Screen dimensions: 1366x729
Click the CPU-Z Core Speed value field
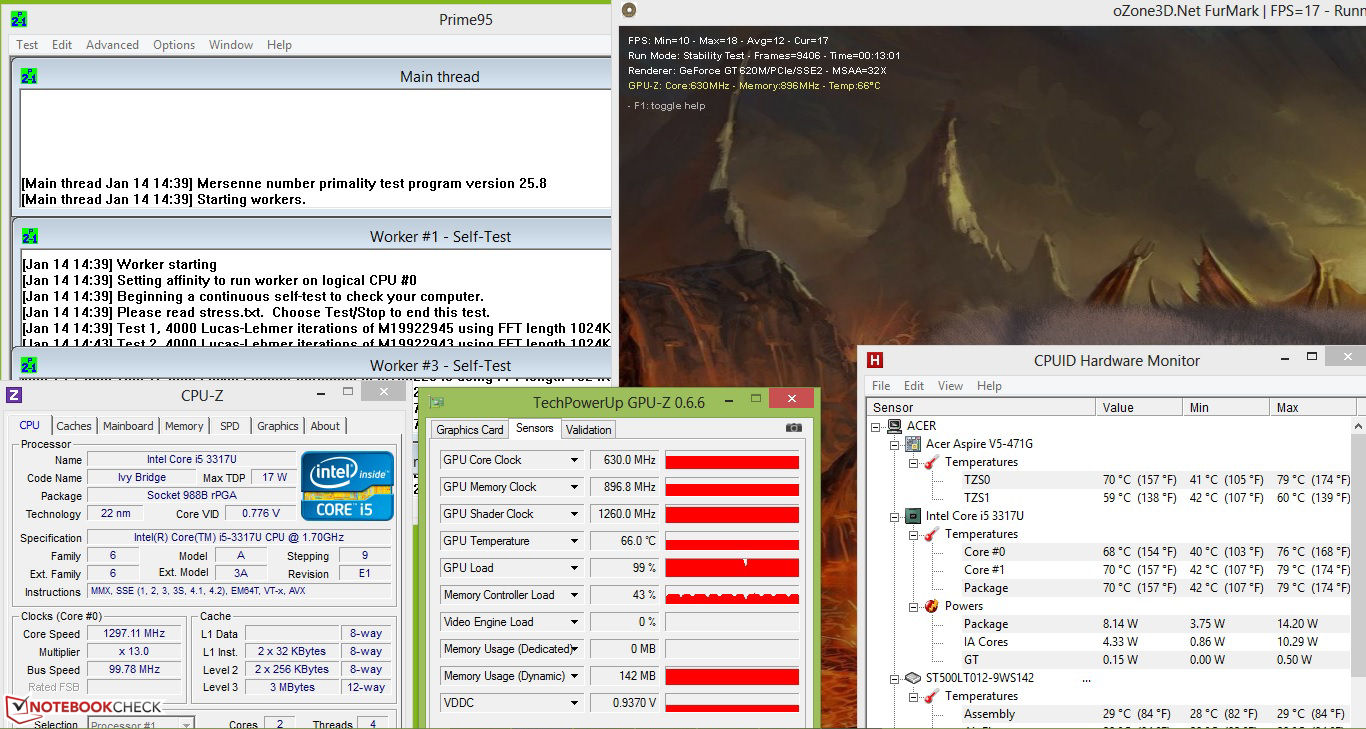pos(134,634)
